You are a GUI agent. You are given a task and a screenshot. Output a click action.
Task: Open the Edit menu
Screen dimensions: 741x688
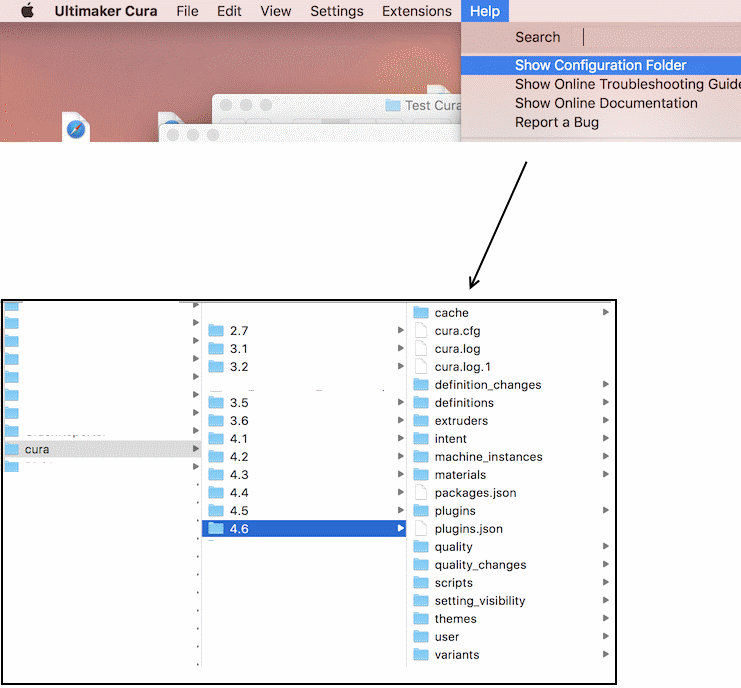229,11
